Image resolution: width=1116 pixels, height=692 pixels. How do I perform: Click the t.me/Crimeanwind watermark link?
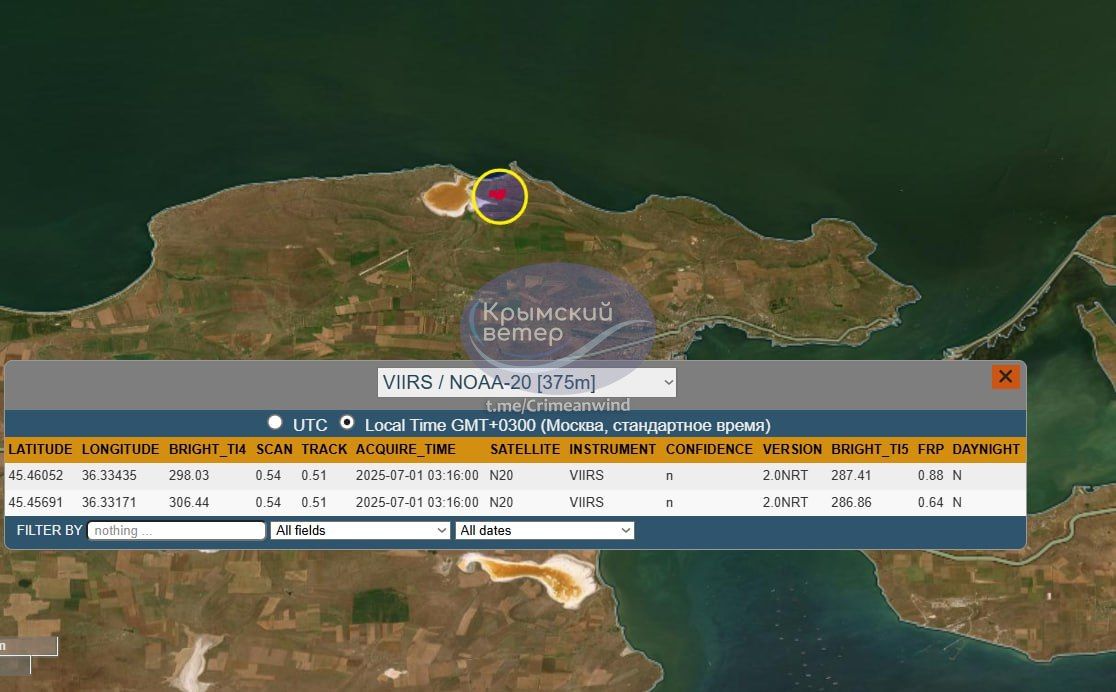coord(558,405)
